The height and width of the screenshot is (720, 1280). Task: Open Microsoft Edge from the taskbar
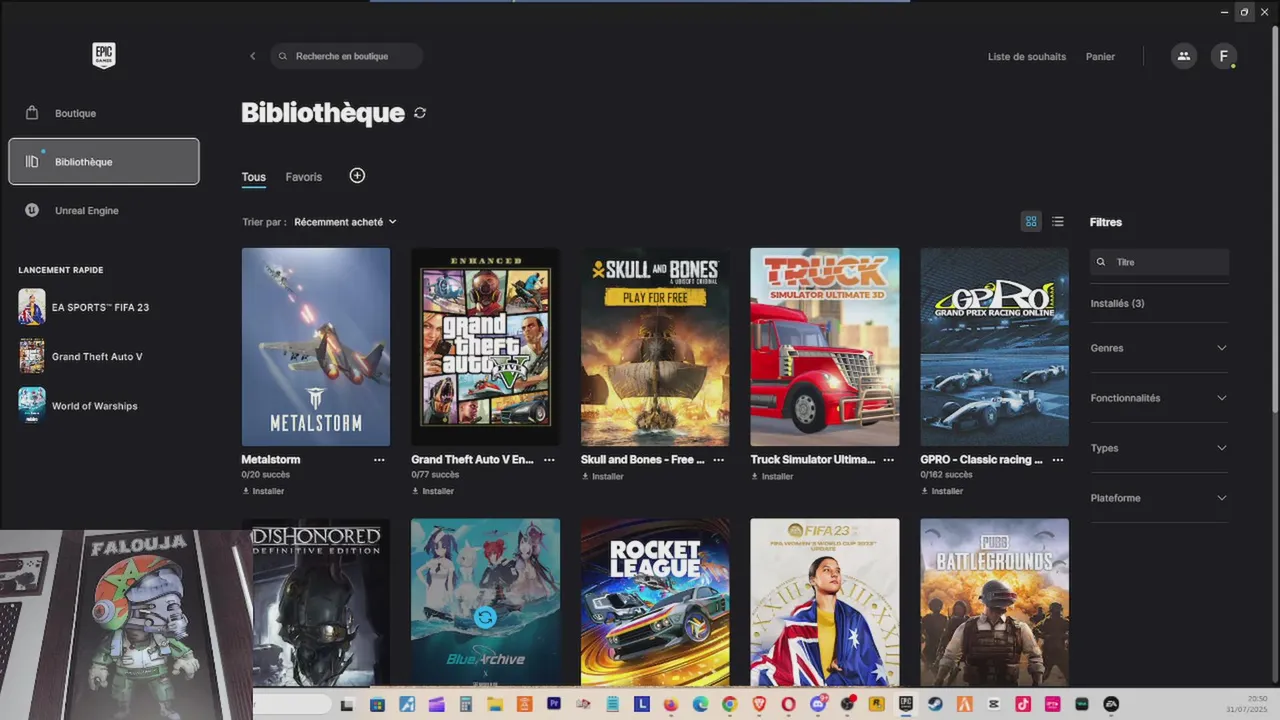click(700, 704)
